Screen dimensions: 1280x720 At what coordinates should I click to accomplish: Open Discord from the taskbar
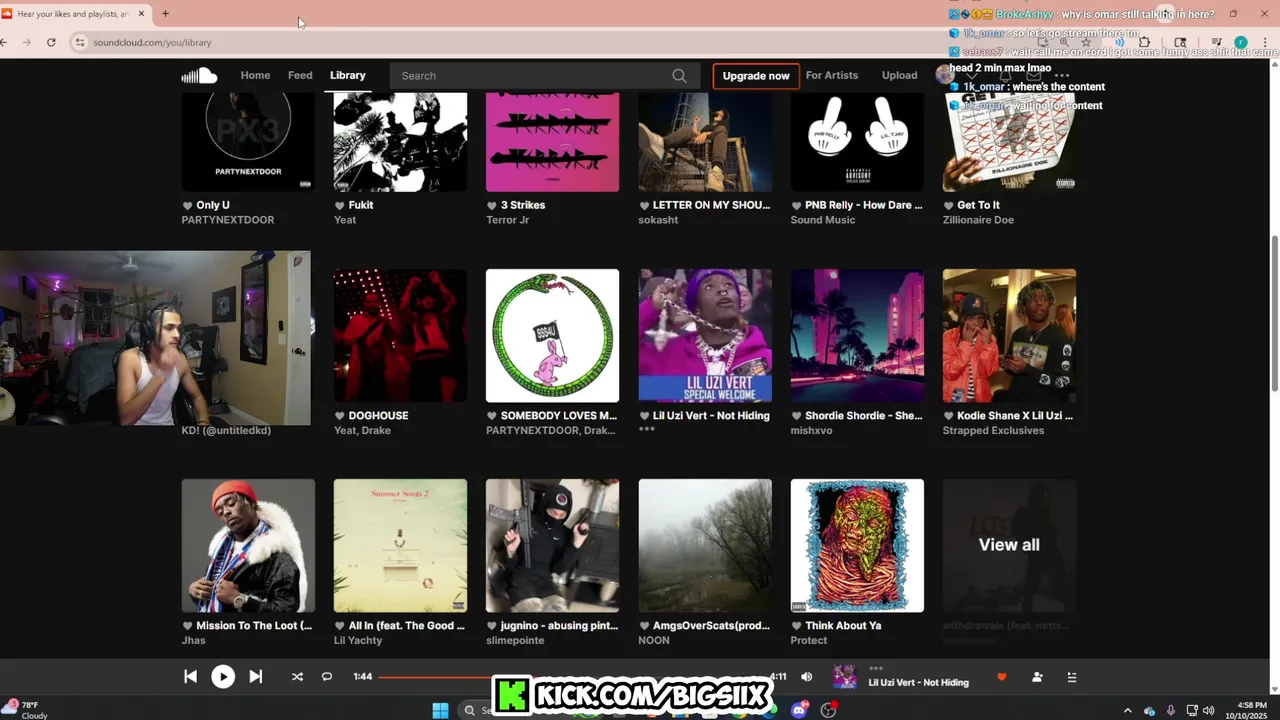pyautogui.click(x=799, y=710)
